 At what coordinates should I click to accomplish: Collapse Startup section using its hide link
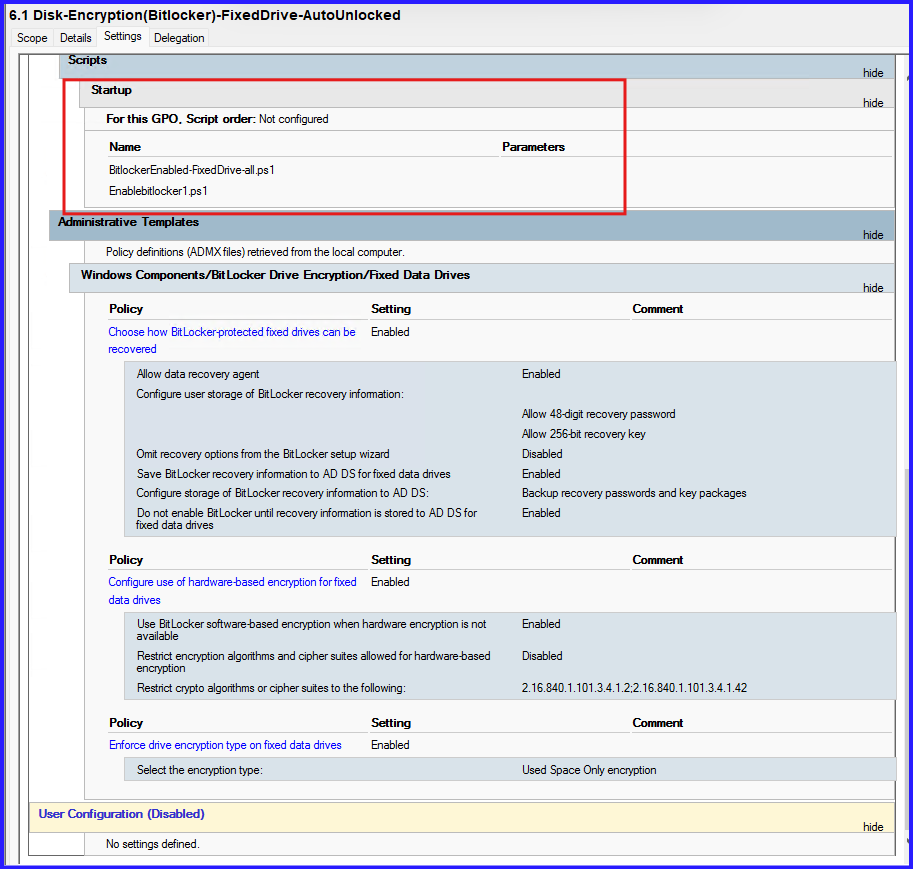[x=872, y=103]
